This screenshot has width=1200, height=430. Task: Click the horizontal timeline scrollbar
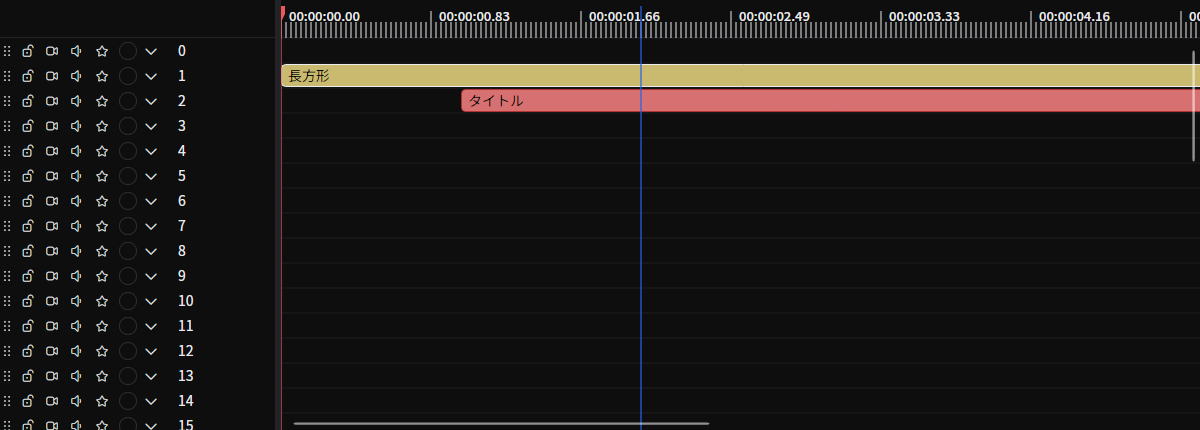point(501,423)
